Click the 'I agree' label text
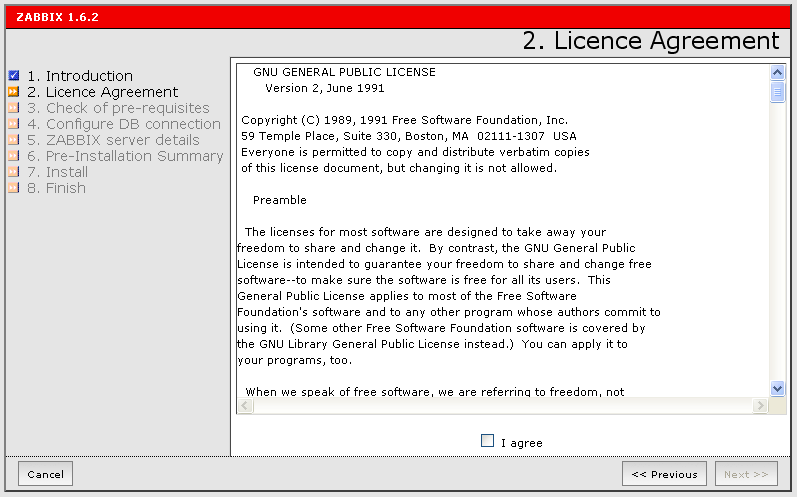The image size is (797, 497). coord(522,443)
